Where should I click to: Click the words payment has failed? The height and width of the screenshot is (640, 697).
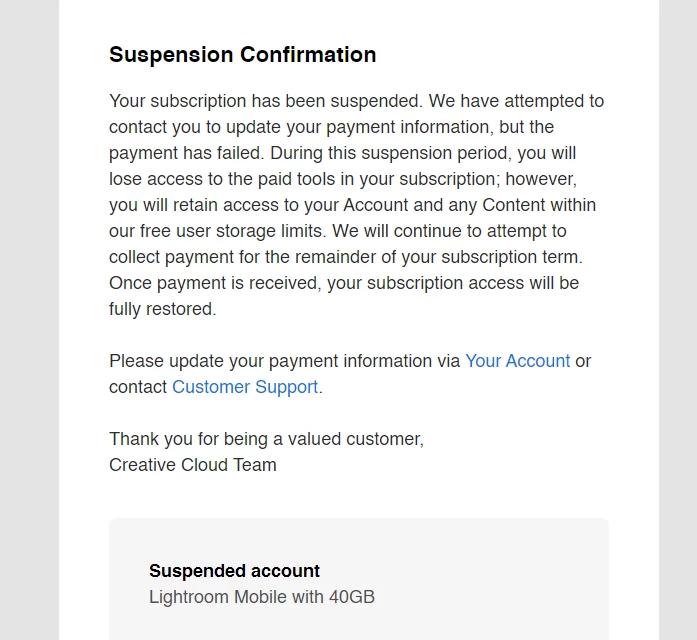(186, 153)
